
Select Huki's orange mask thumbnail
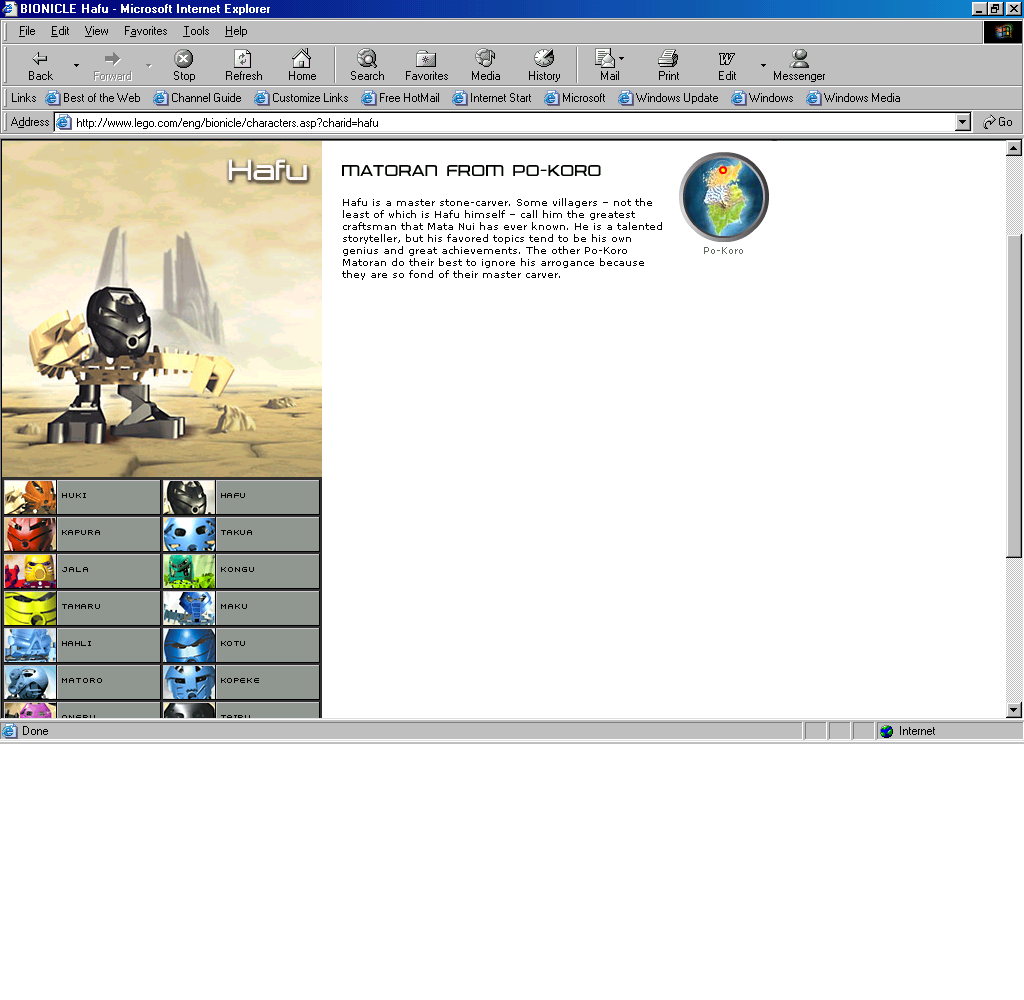tap(31, 497)
